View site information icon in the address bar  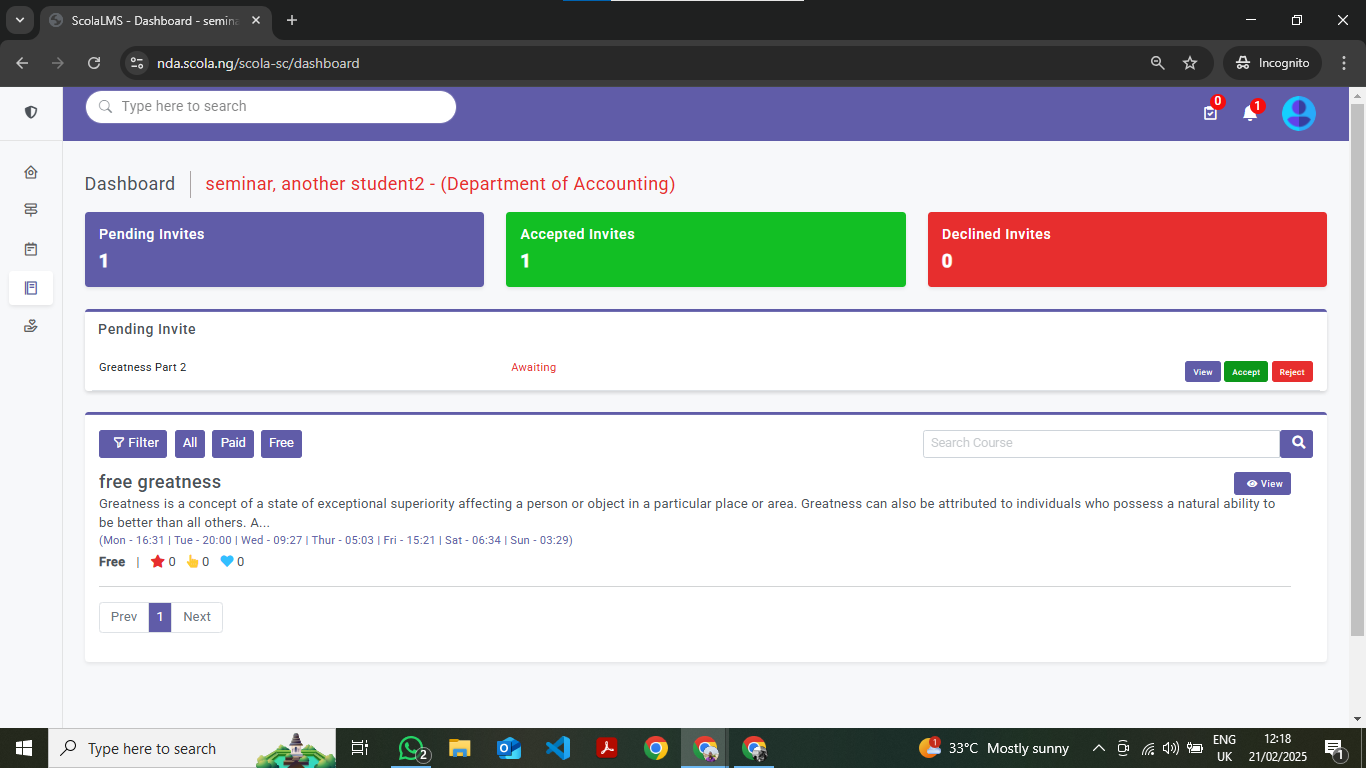pyautogui.click(x=138, y=63)
